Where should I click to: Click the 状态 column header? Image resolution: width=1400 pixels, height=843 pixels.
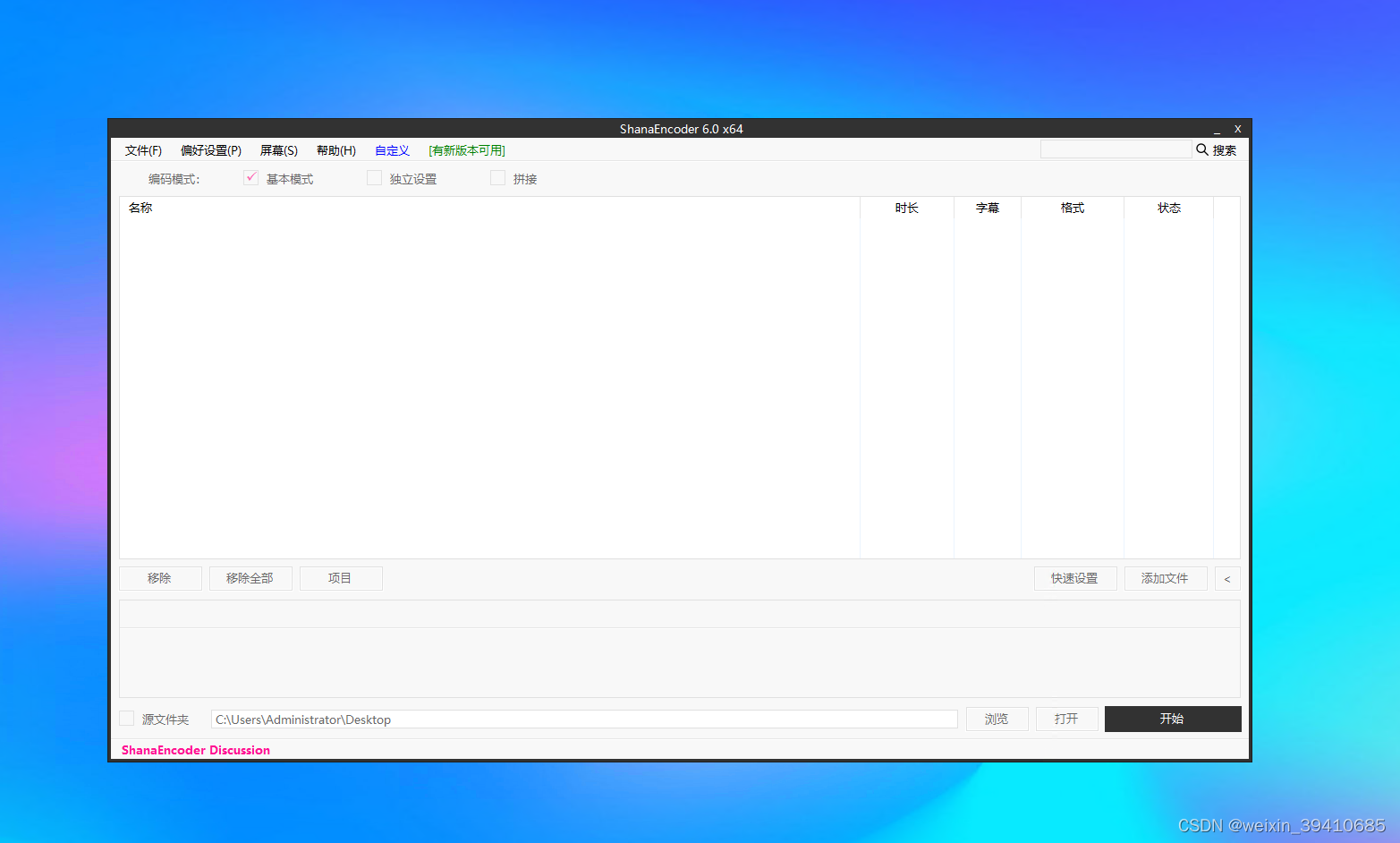tap(1169, 208)
